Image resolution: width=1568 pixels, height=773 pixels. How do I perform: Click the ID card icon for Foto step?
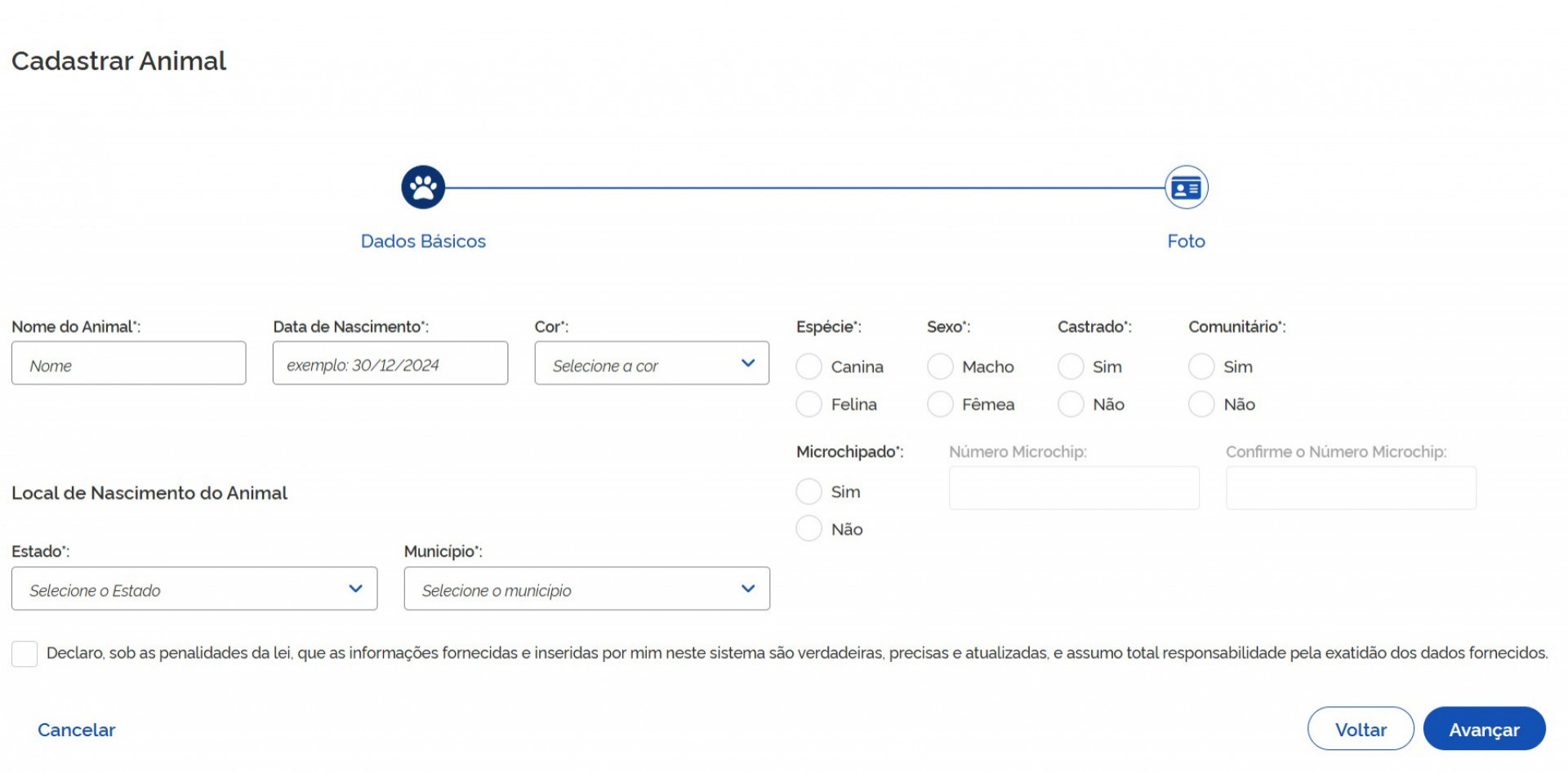(x=1186, y=188)
